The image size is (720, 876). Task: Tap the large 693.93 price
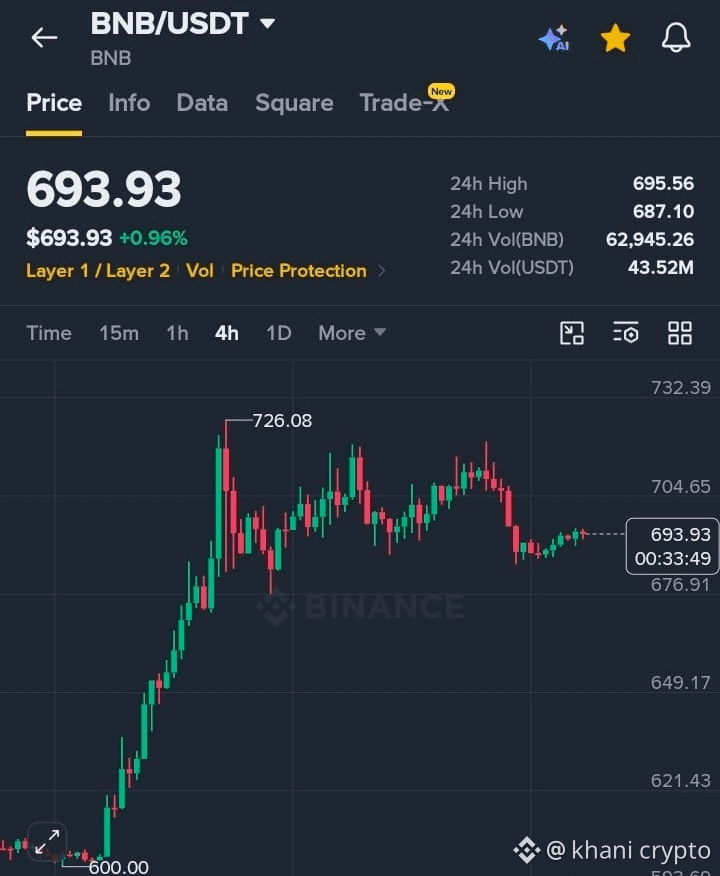pos(104,189)
